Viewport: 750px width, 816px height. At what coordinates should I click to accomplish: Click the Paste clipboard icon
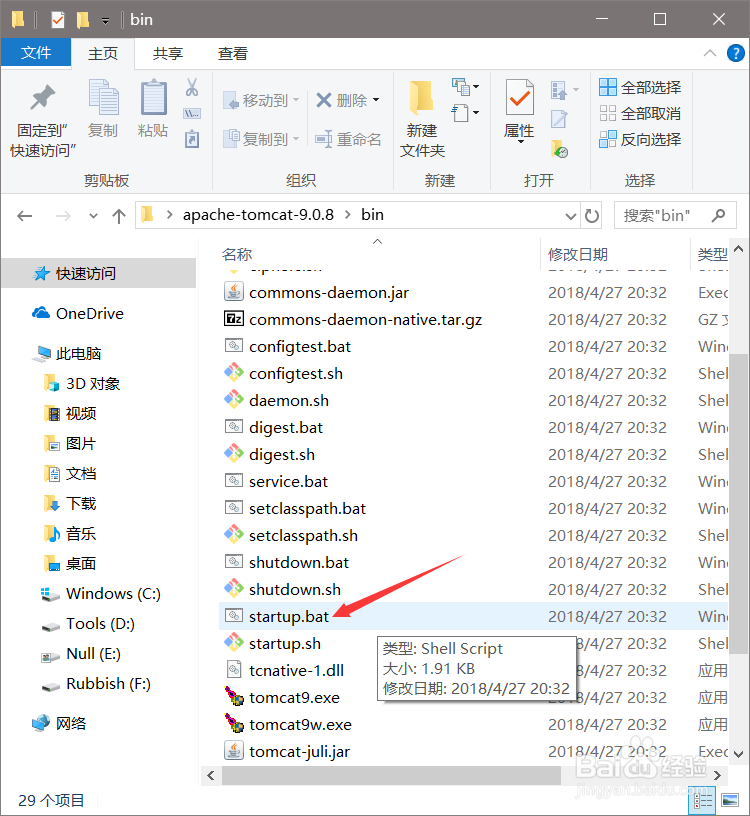[154, 97]
